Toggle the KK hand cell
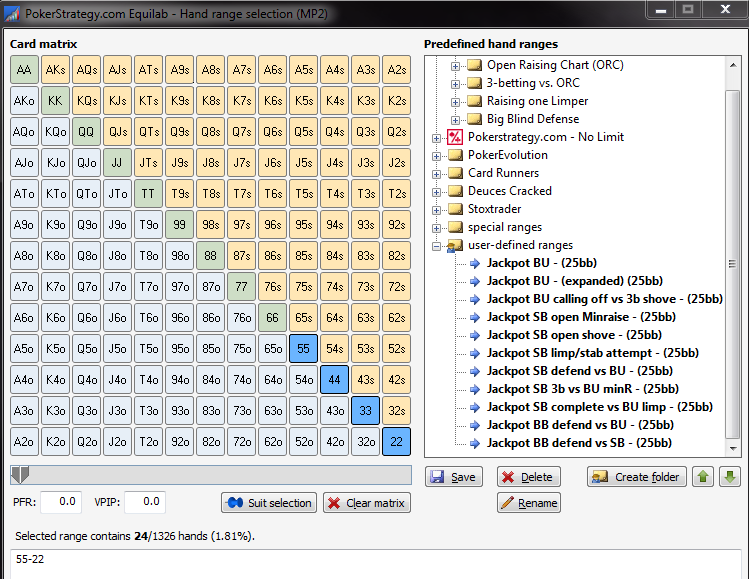The height and width of the screenshot is (579, 749). pyautogui.click(x=55, y=101)
